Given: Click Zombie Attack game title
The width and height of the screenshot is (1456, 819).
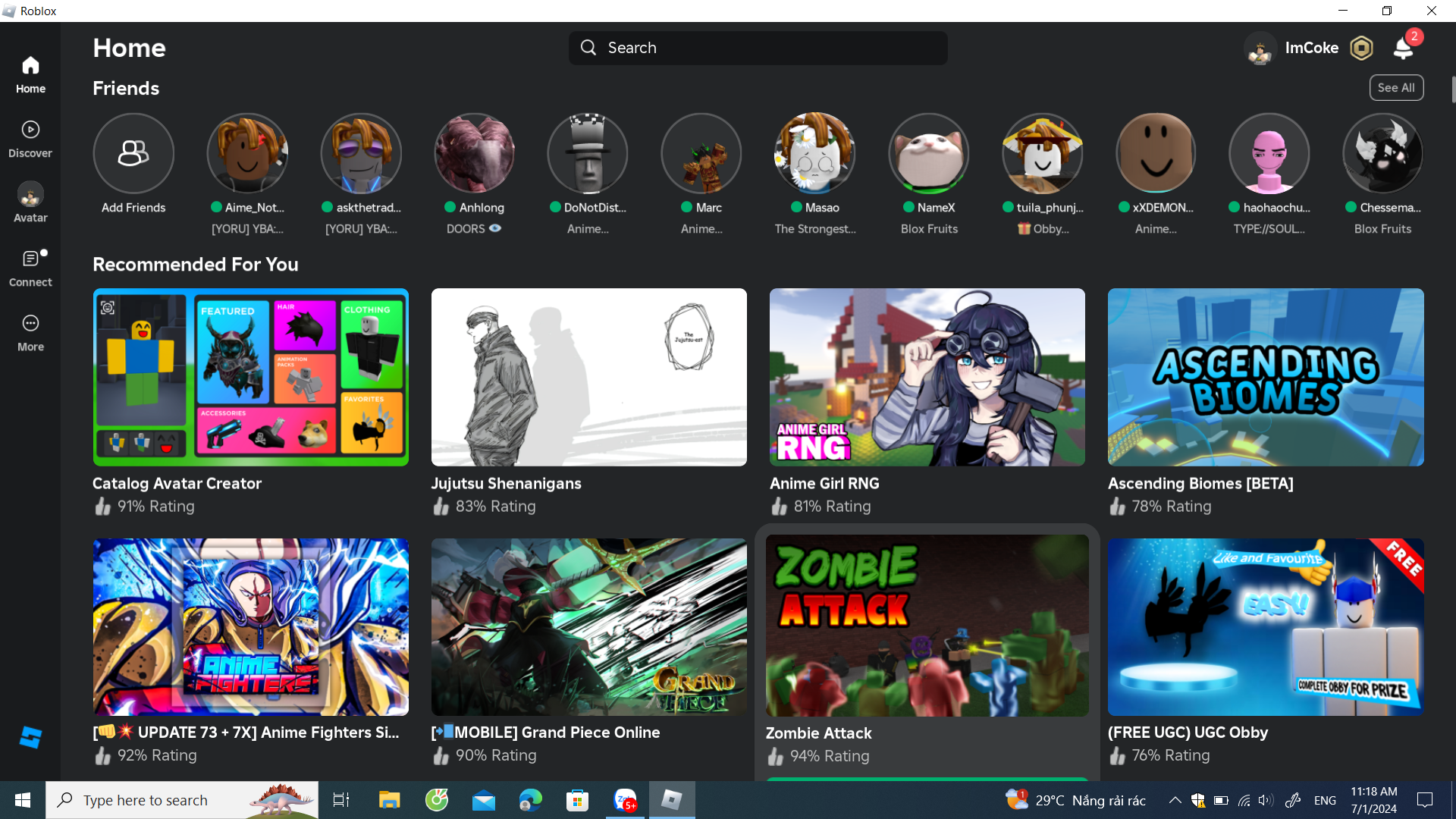Looking at the screenshot, I should 818,733.
